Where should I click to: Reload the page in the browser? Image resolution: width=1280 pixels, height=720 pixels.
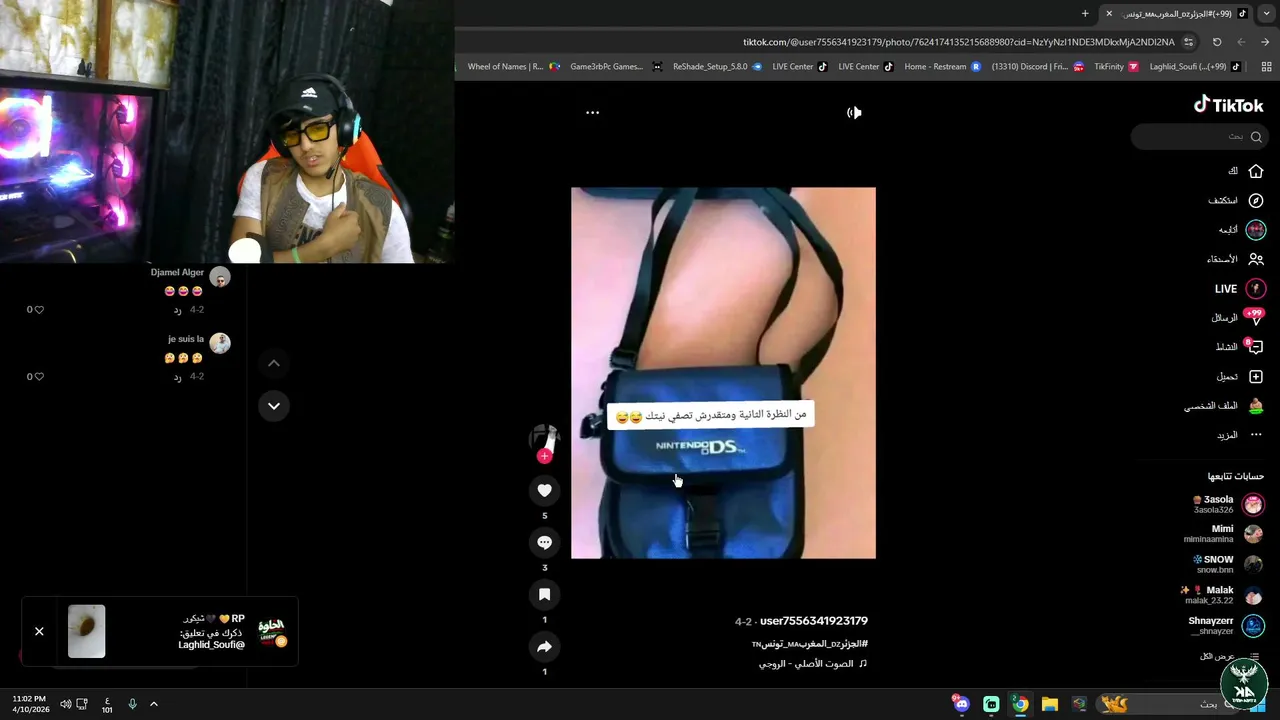pos(1217,42)
